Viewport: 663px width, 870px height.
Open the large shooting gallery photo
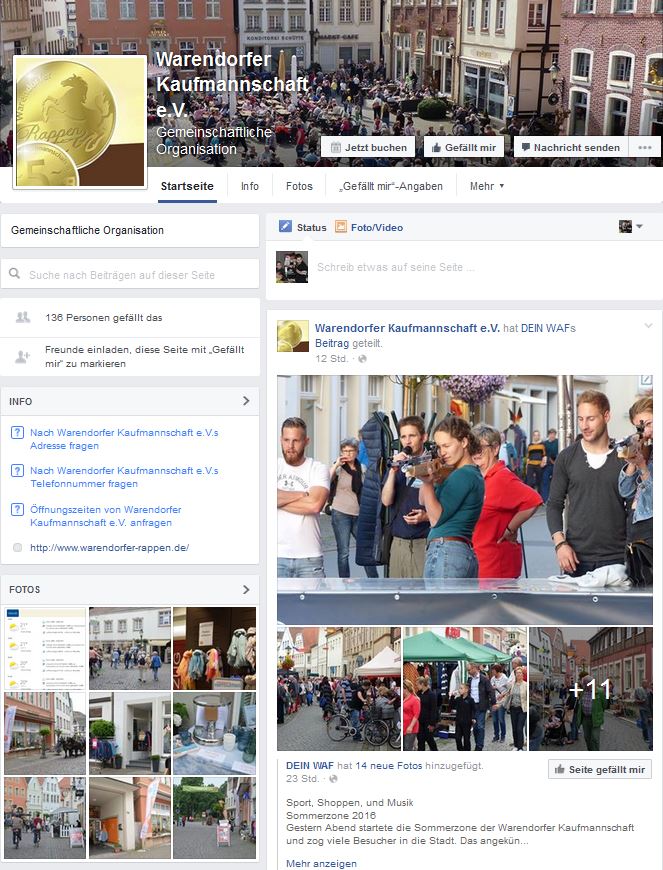pos(465,500)
